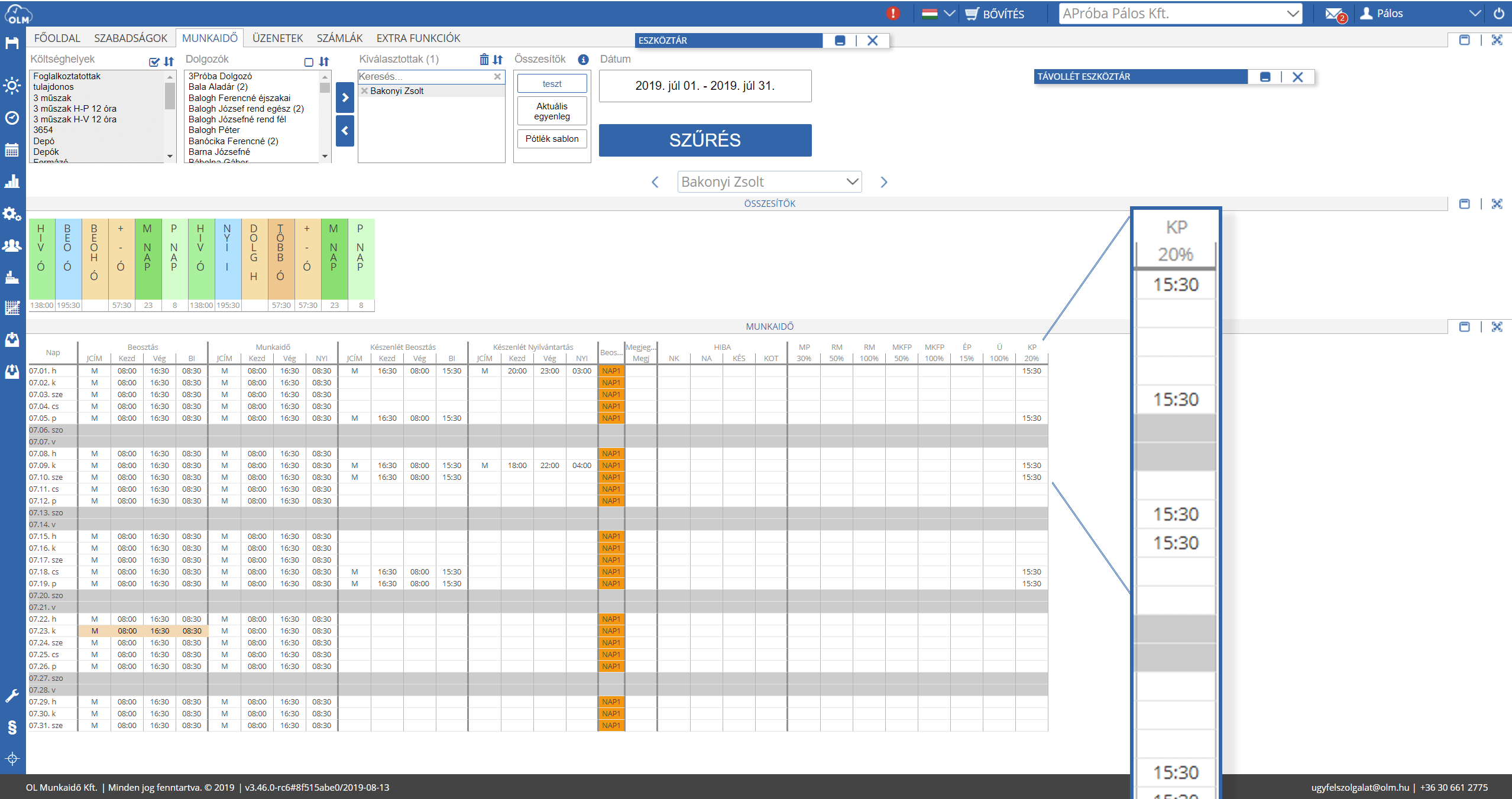The width and height of the screenshot is (1512, 799).
Task: Show Összesítők info icon
Action: (x=583, y=60)
